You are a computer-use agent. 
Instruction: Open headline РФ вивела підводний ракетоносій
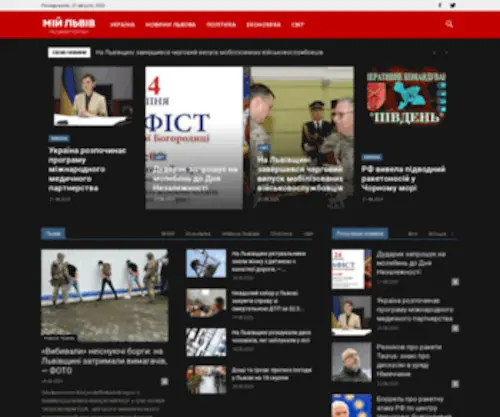[x=403, y=179]
